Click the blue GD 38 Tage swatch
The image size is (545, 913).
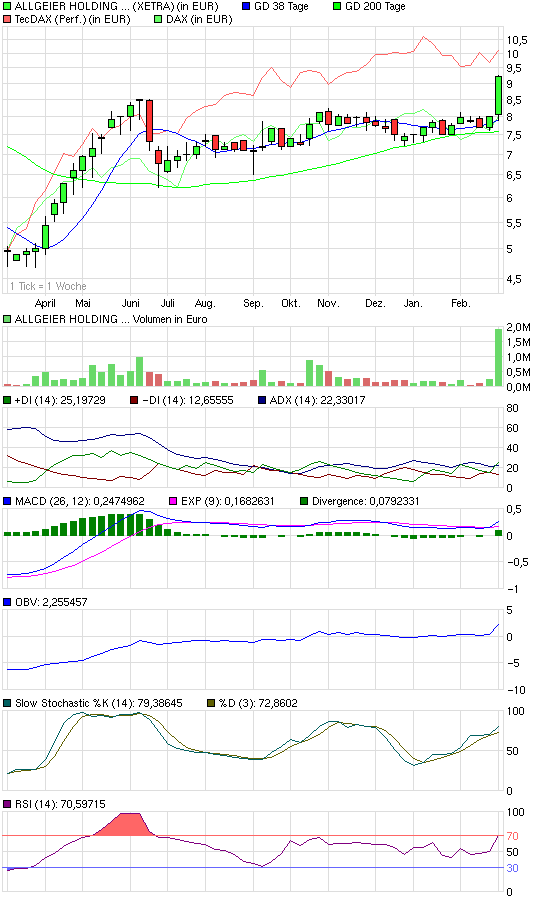pyautogui.click(x=246, y=6)
